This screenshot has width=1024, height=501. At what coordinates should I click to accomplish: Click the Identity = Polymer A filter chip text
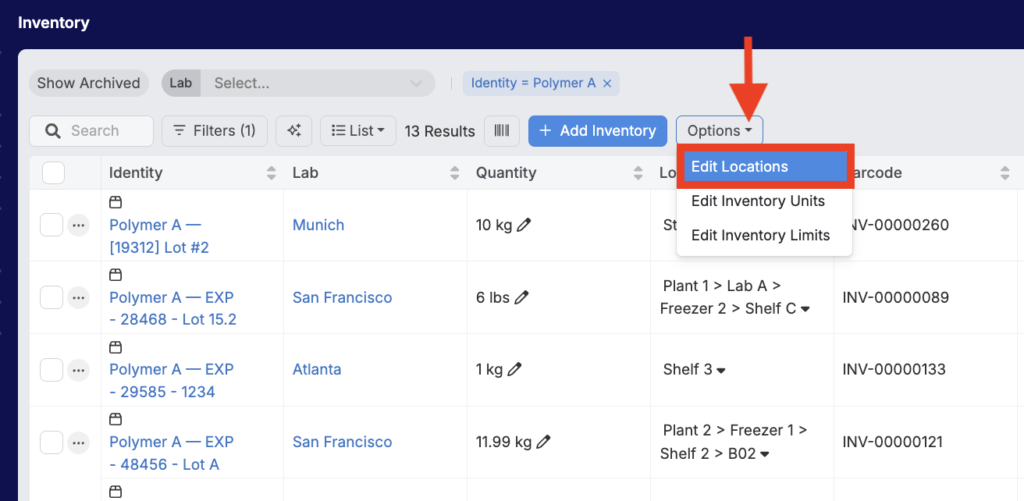point(534,84)
